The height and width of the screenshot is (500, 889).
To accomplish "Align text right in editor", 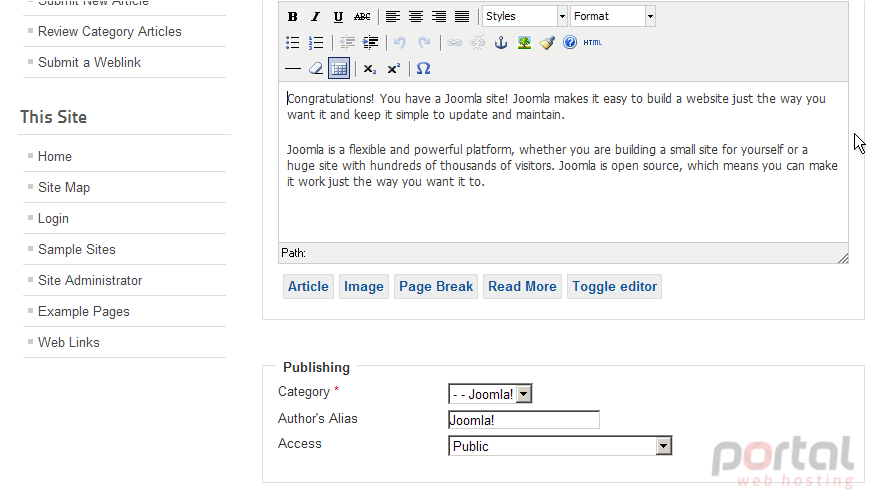I will 439,16.
